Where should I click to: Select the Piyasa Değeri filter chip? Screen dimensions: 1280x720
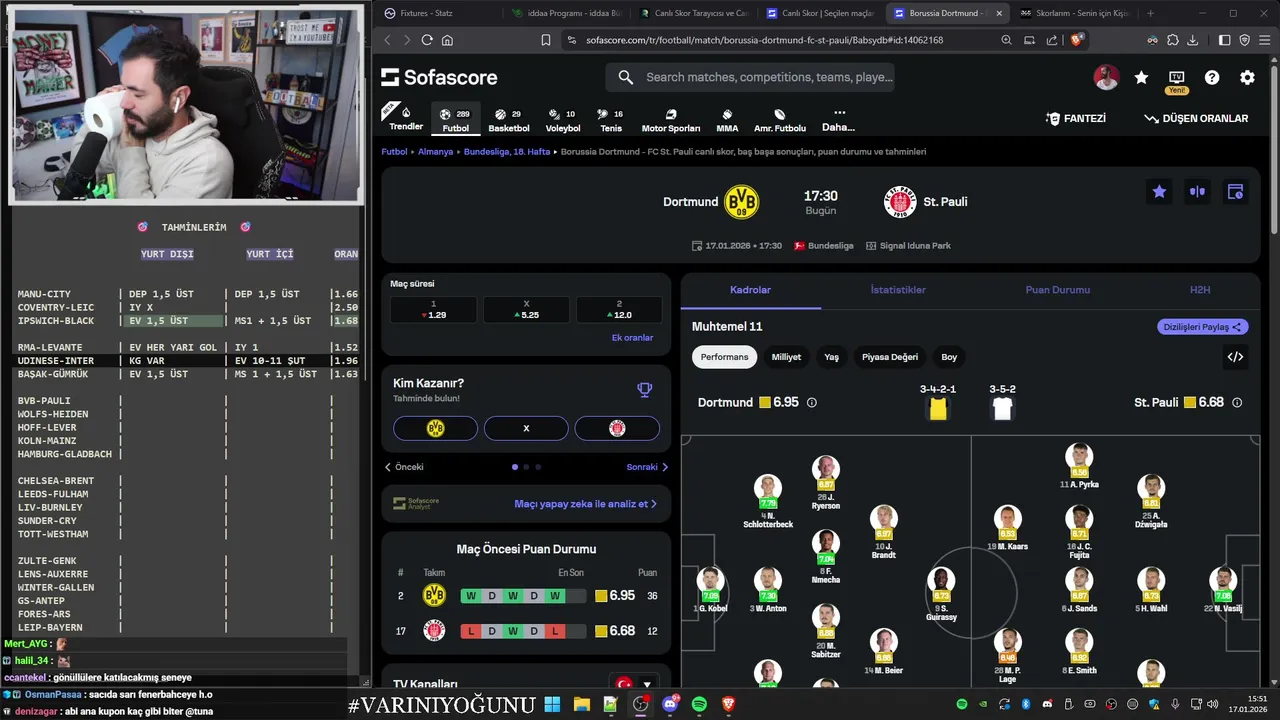tap(890, 357)
